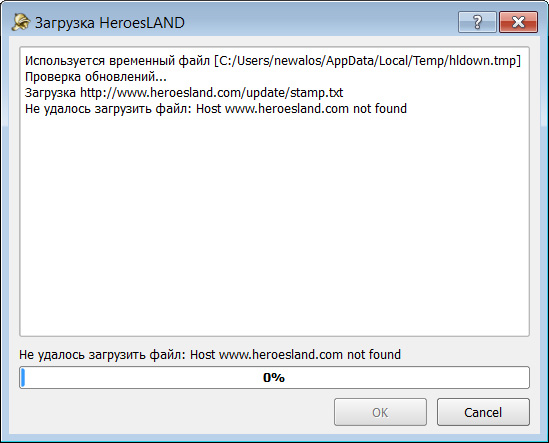Close the Загрузка HeroesLAND dialog
Image resolution: width=549 pixels, height=443 pixels.
click(519, 22)
